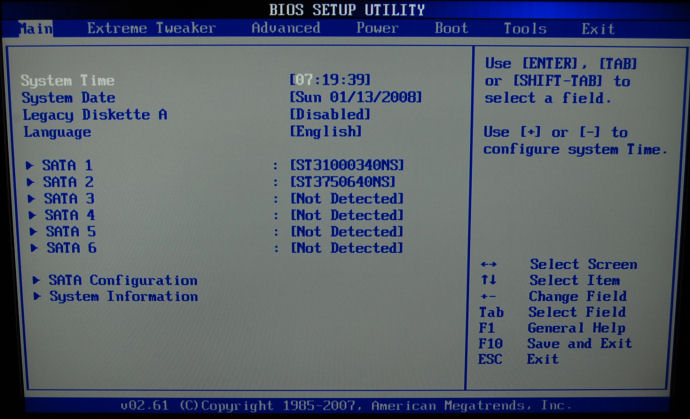Viewport: 690px width, 419px height.
Task: Switch to the Extreme Tweaker tab
Action: click(x=151, y=29)
